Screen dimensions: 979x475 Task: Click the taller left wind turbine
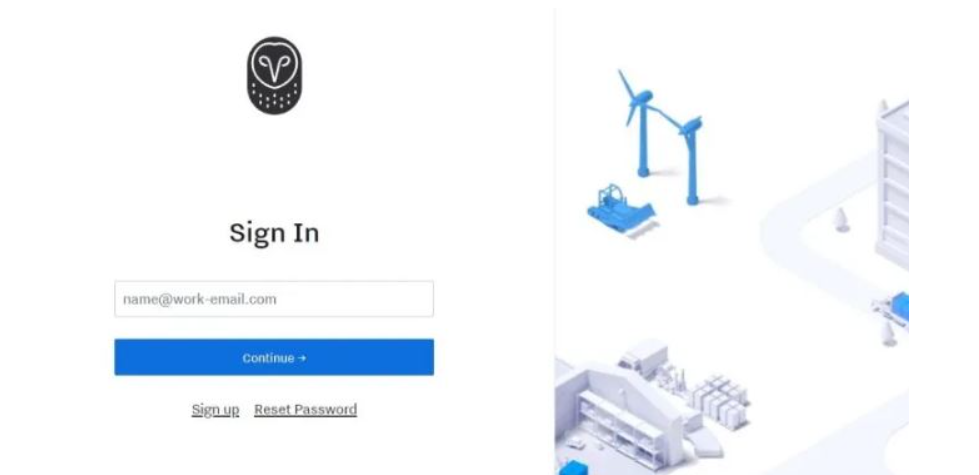[638, 122]
